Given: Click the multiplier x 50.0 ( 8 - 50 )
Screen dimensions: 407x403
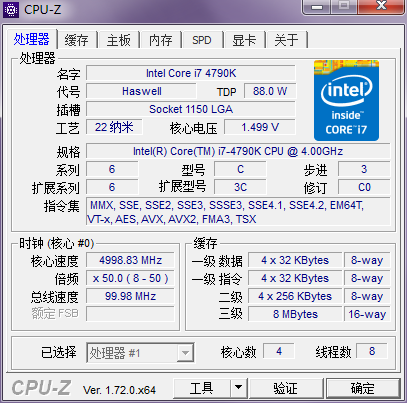Looking at the screenshot, I should (130, 278).
